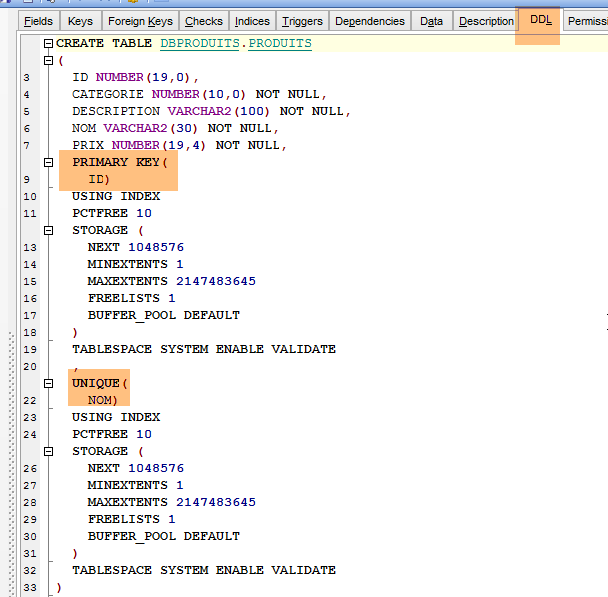The width and height of the screenshot is (608, 597).
Task: View the Dependencies tab
Action: click(370, 21)
